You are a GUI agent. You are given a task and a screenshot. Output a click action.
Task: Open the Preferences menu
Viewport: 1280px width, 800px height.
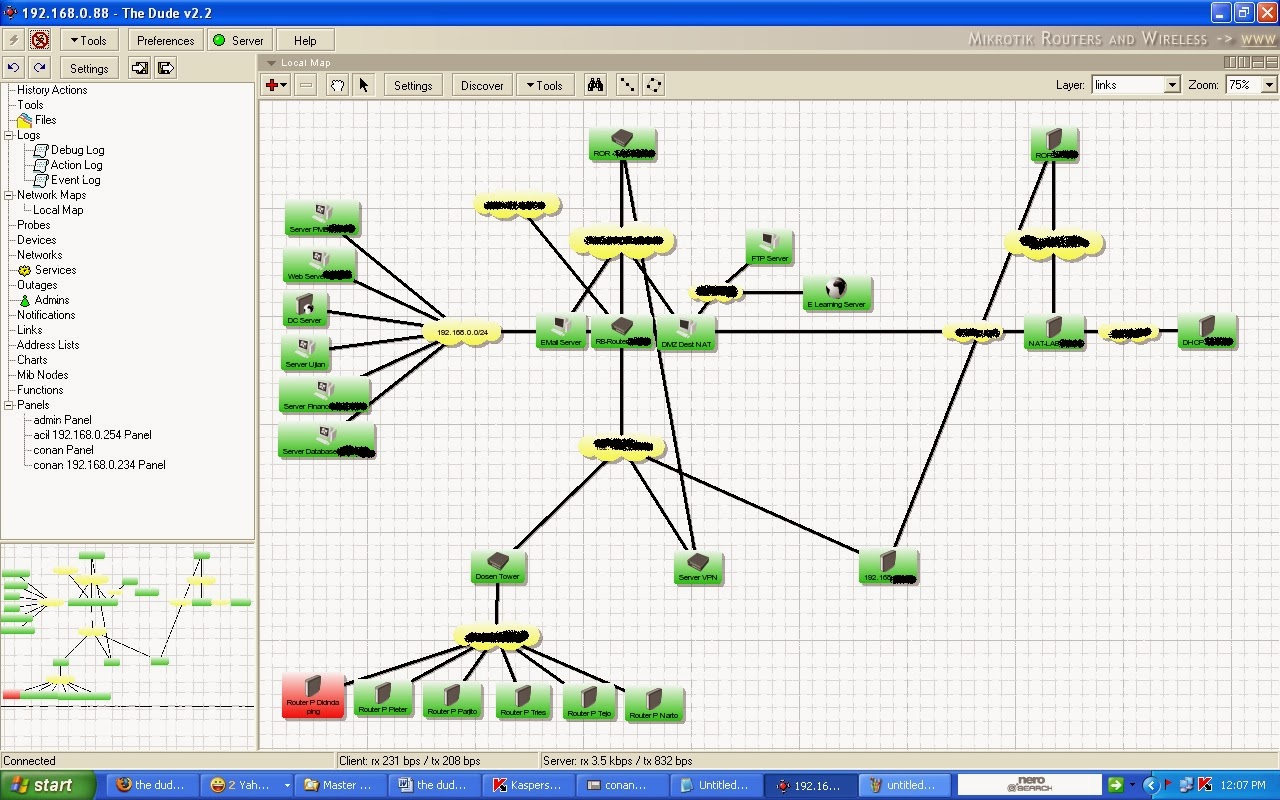coord(164,40)
